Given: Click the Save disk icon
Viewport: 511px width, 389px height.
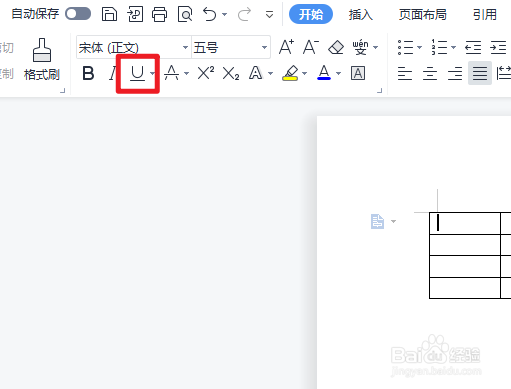Looking at the screenshot, I should click(109, 14).
